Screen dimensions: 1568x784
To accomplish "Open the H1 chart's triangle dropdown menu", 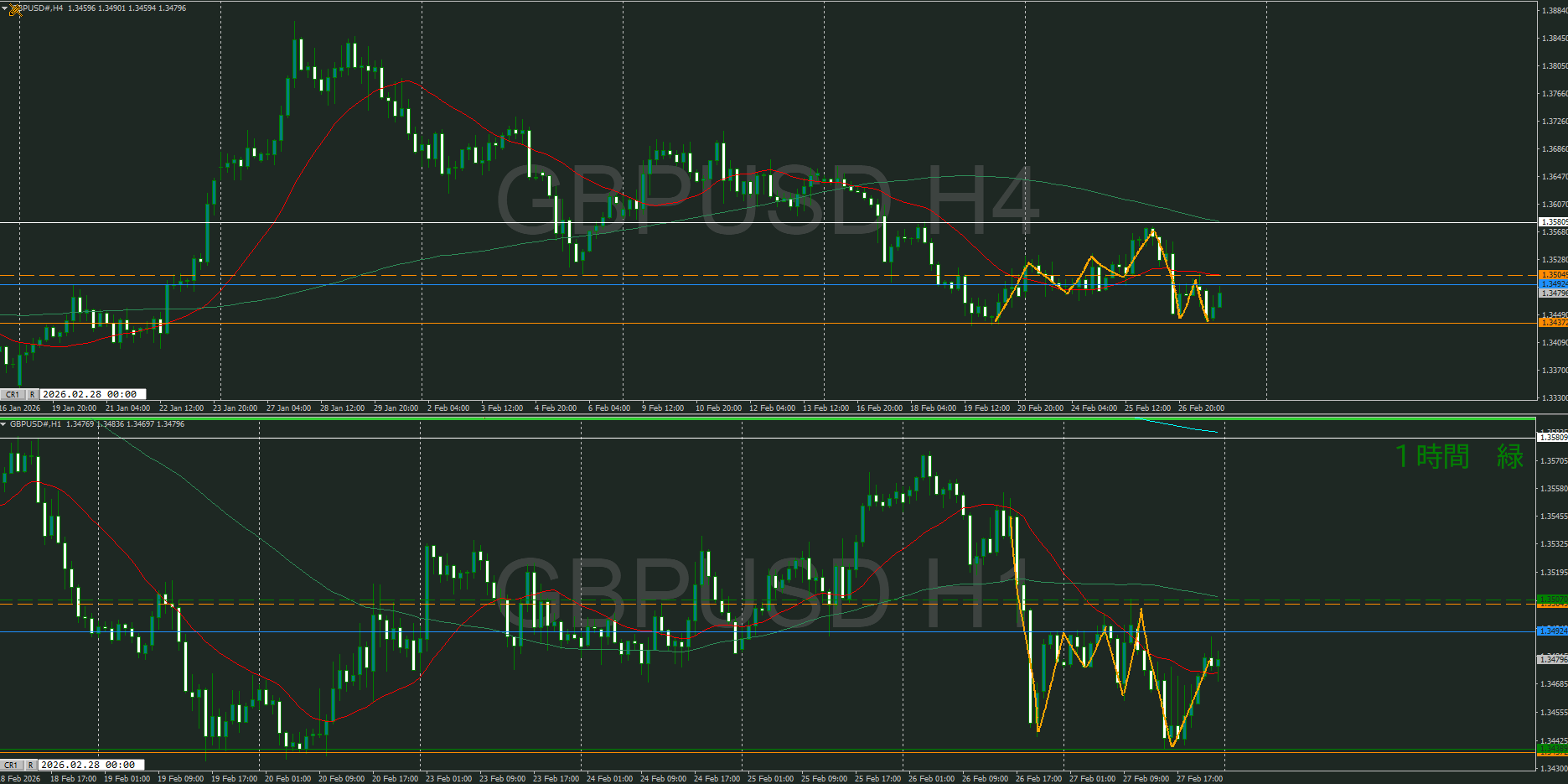I will [x=4, y=424].
